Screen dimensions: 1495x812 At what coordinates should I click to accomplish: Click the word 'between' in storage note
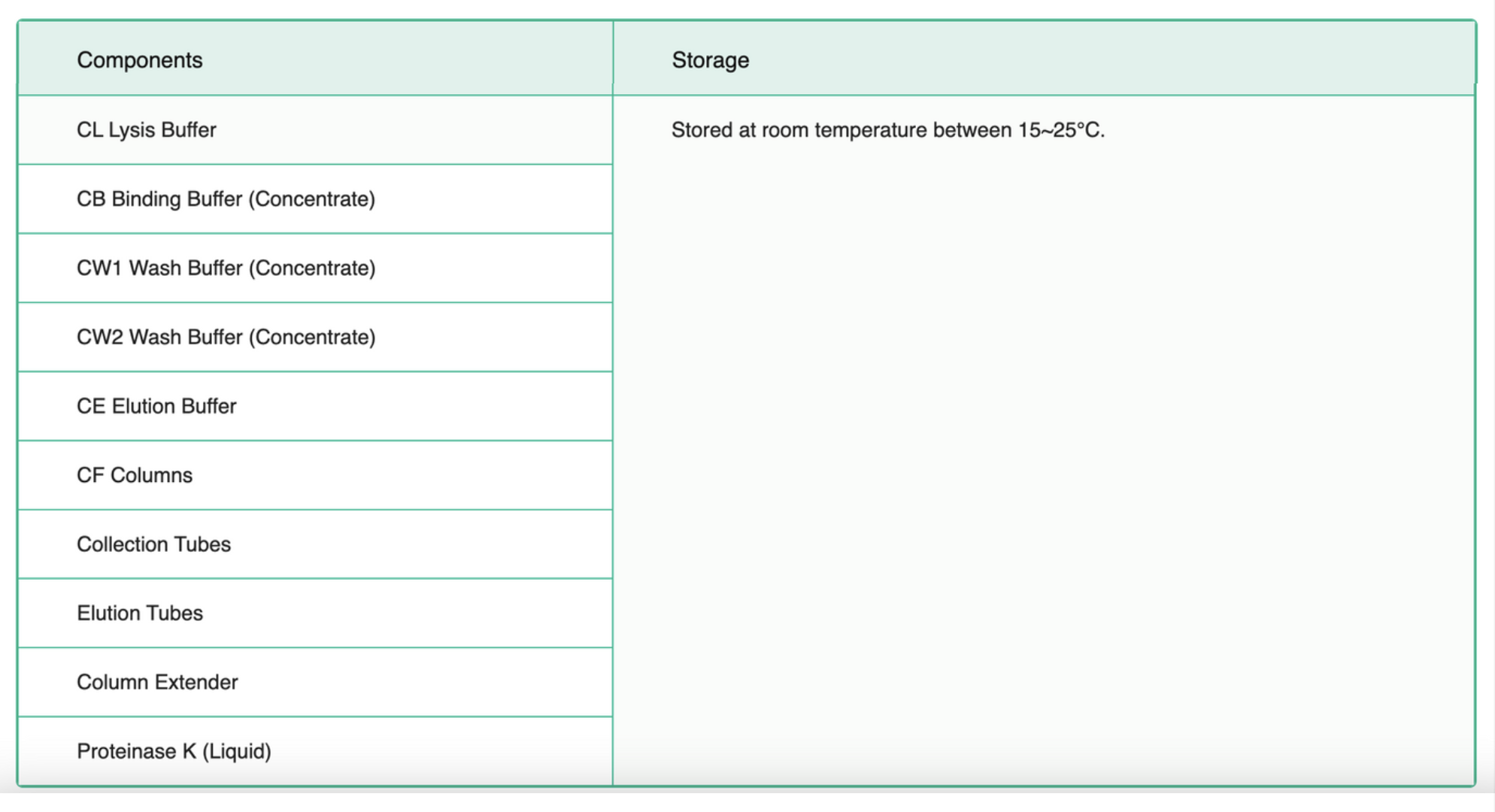click(972, 131)
